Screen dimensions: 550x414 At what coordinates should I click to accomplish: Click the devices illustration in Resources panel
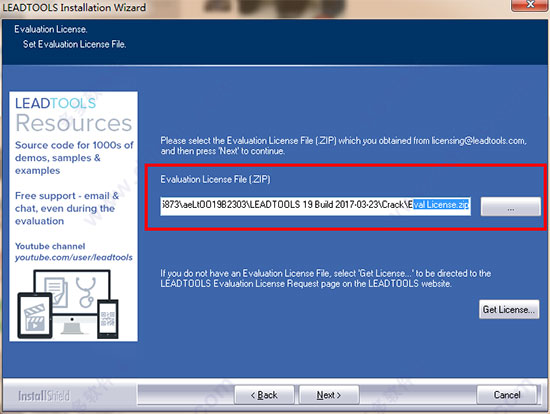[68, 304]
